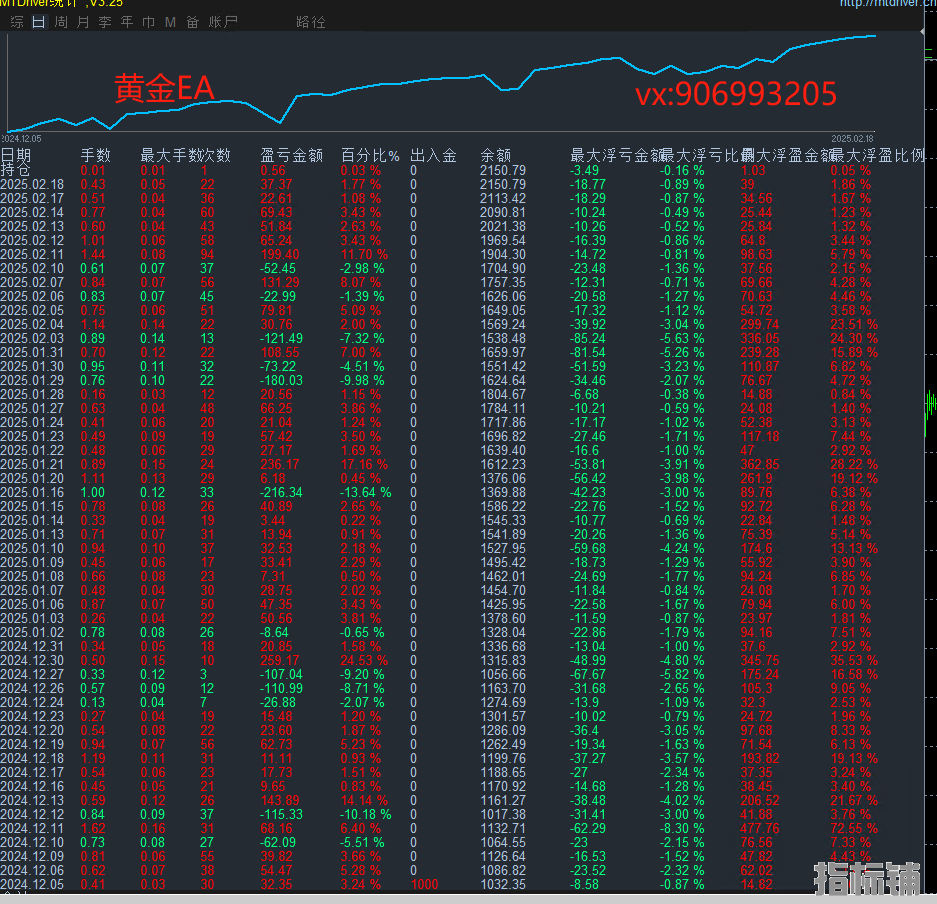Click max floating loss -67.67
The width and height of the screenshot is (937, 904).
click(x=587, y=675)
